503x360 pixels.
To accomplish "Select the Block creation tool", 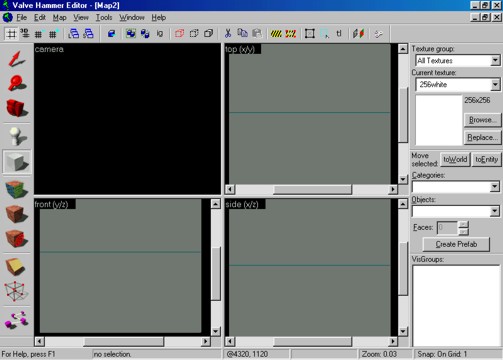I will click(17, 162).
